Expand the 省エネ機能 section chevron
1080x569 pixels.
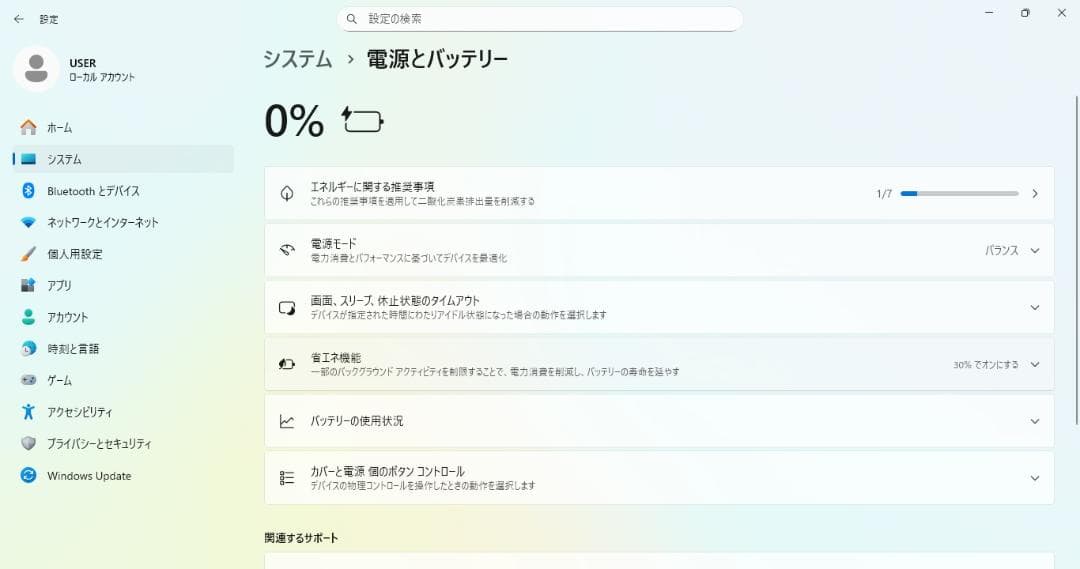click(x=1035, y=365)
